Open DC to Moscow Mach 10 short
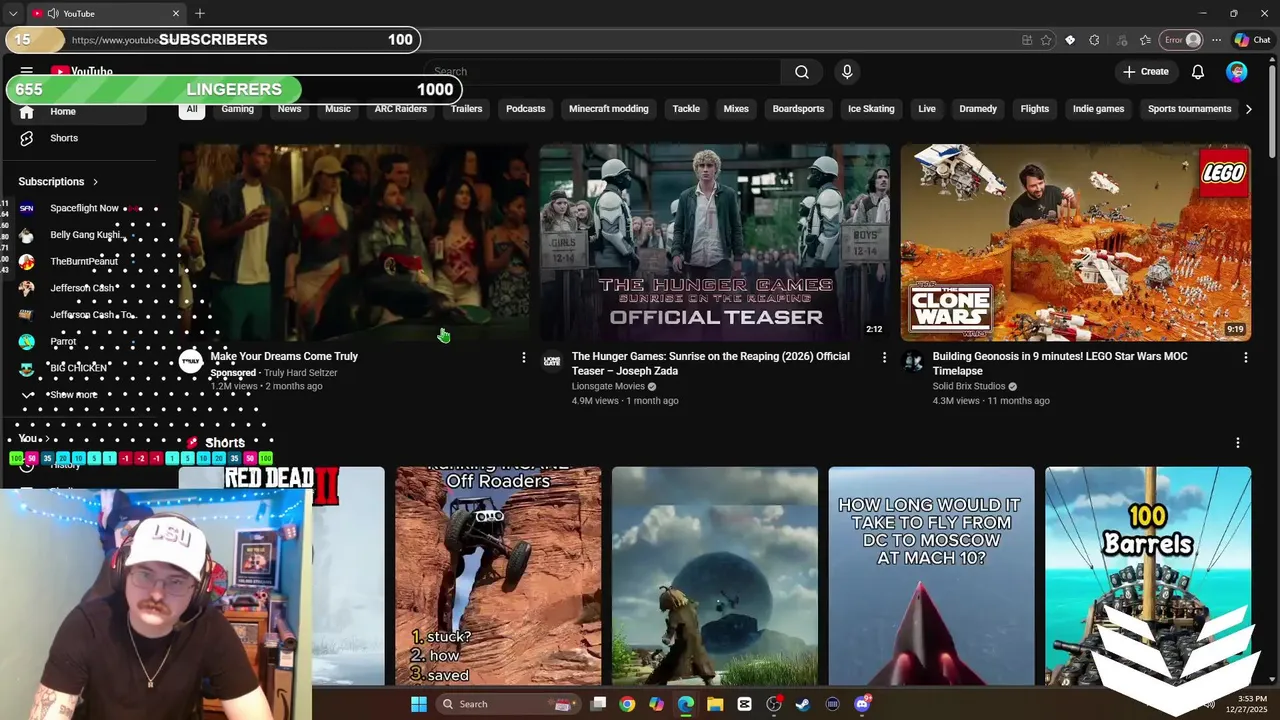This screenshot has height=720, width=1280. pyautogui.click(x=931, y=576)
